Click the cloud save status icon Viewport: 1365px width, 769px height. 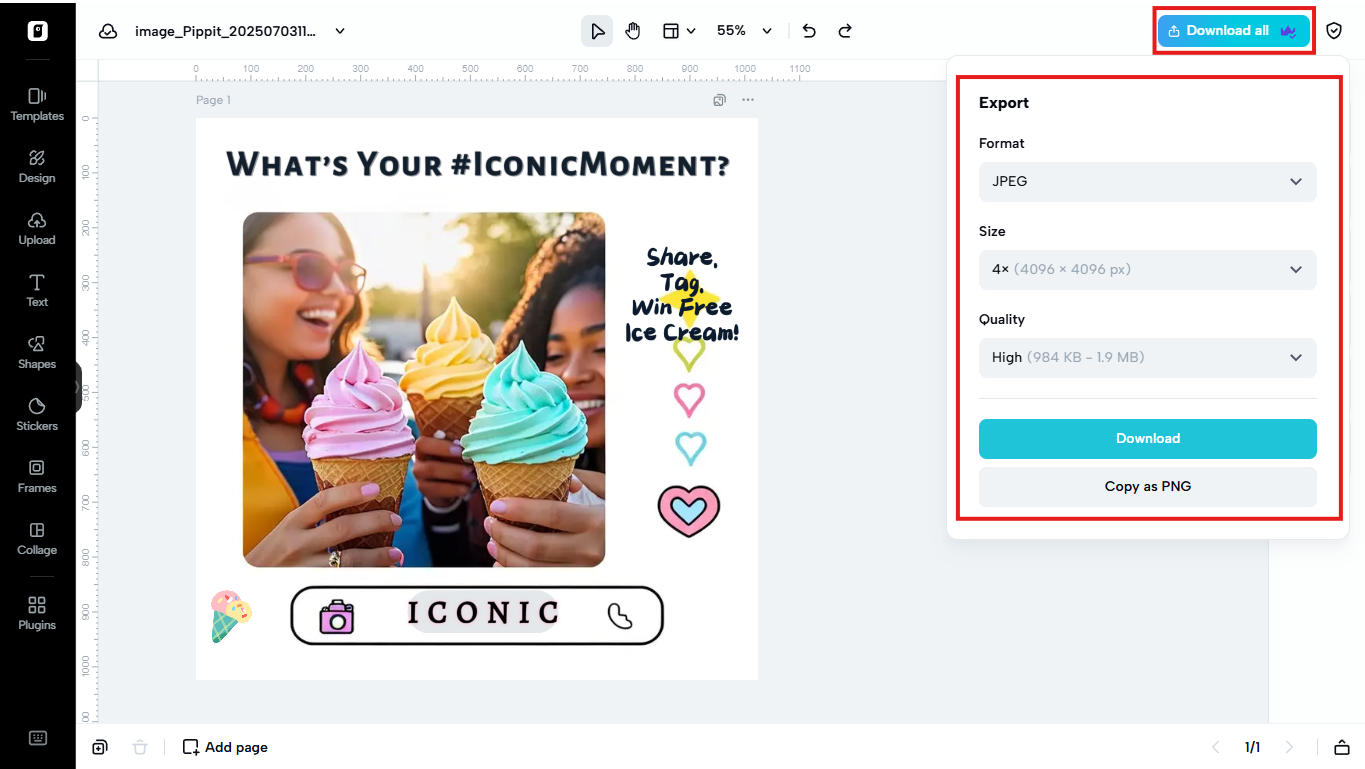108,31
